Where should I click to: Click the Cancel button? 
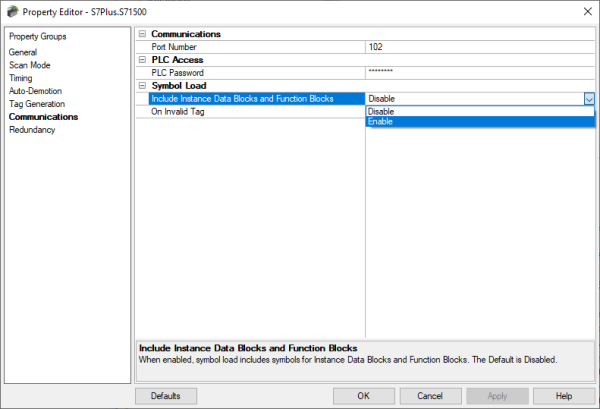430,396
